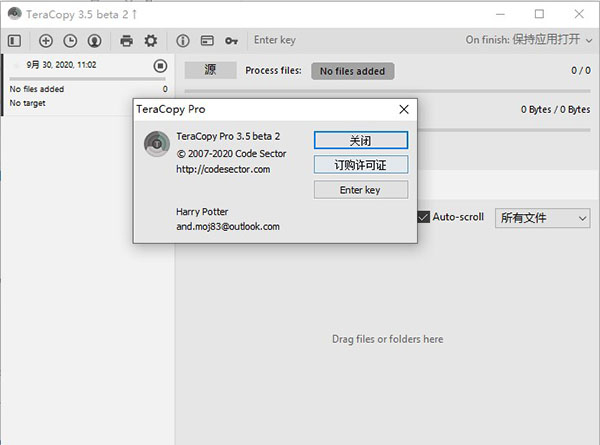Click the info circle icon

coord(183,41)
